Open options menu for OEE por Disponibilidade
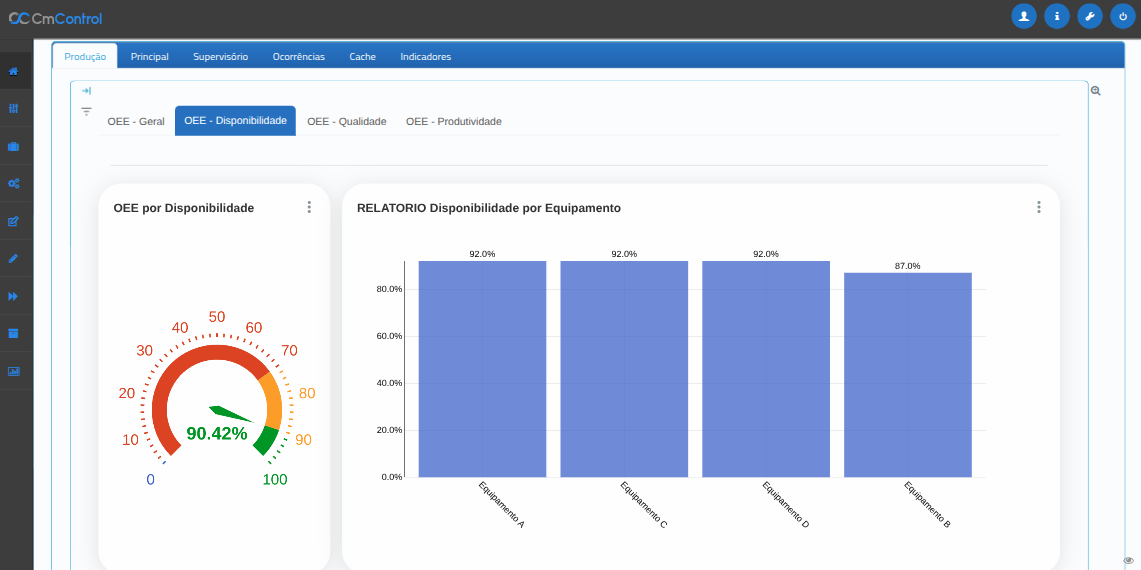 309,207
